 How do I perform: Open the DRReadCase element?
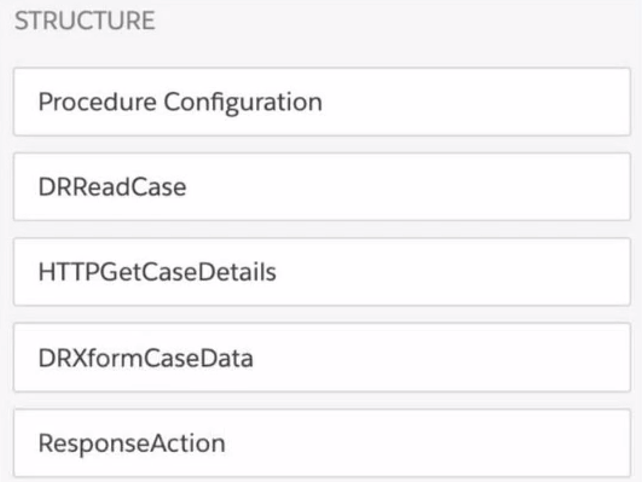click(321, 186)
